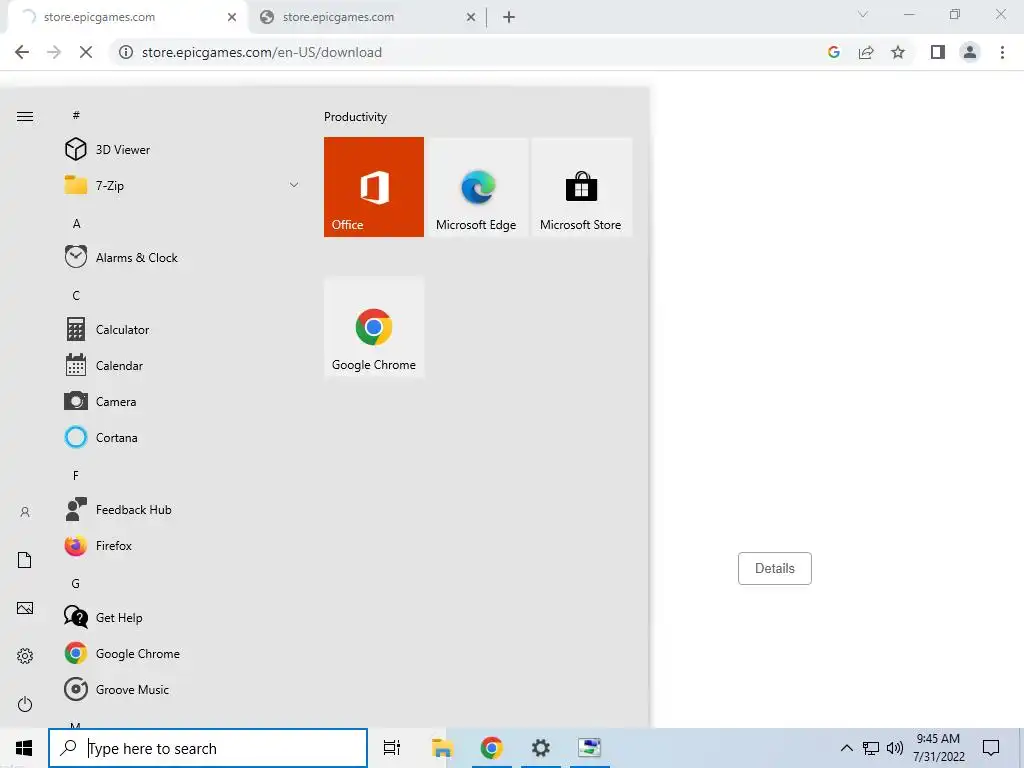Open the 7-Zip folder icon
Viewport: 1024px width, 768px height.
click(x=76, y=185)
